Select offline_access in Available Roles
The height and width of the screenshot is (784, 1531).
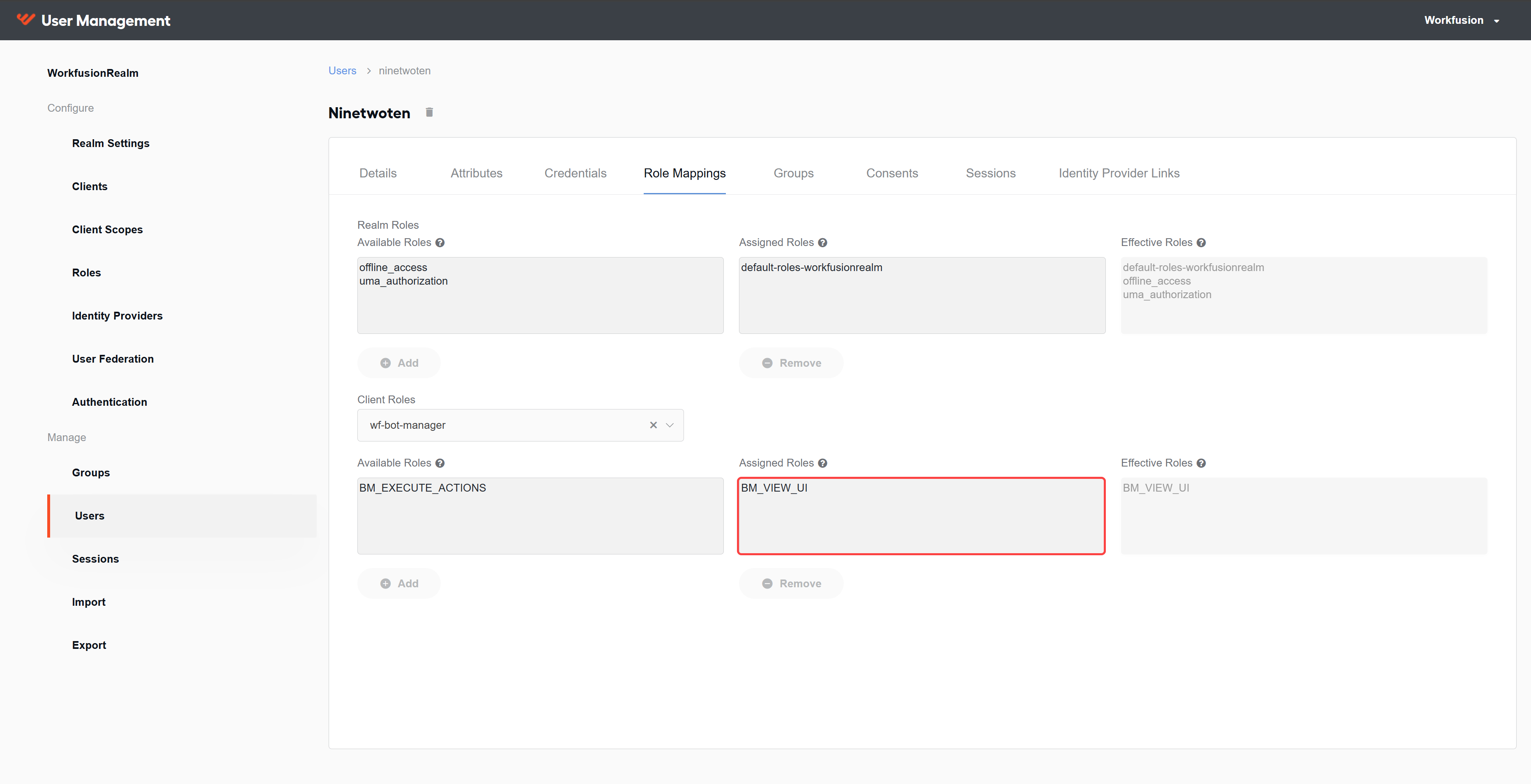tap(393, 267)
